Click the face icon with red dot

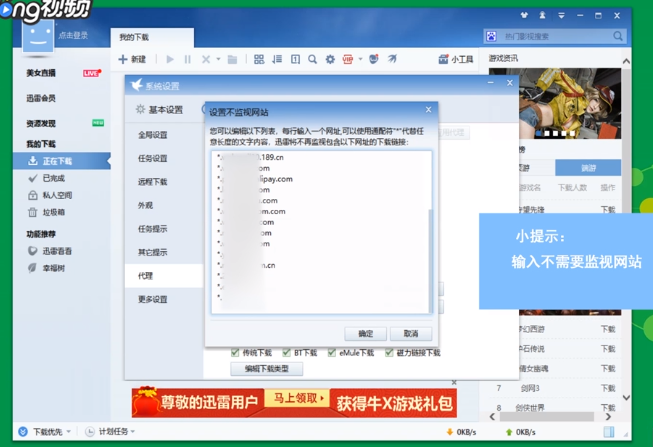[x=374, y=59]
